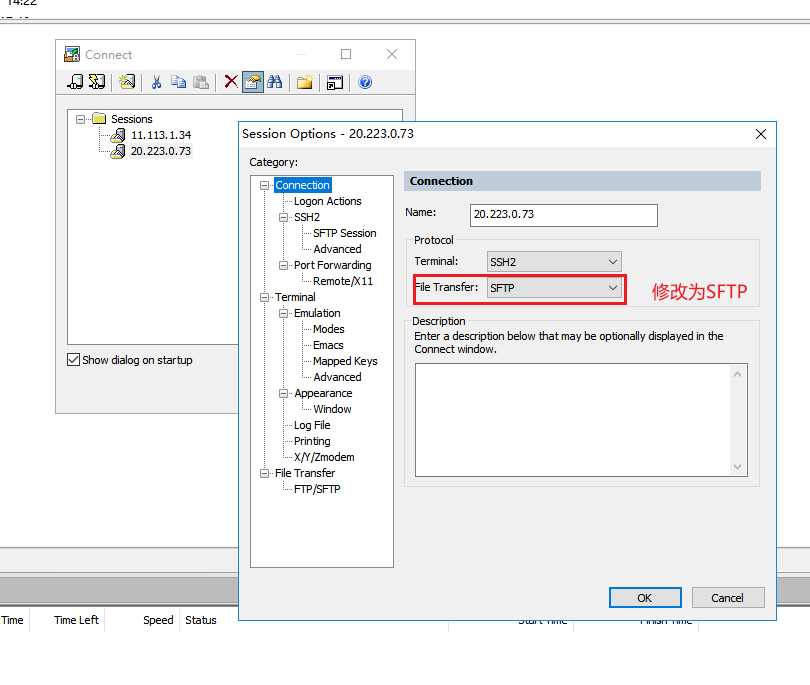Click the Cut scissors icon
810x685 pixels.
click(157, 82)
